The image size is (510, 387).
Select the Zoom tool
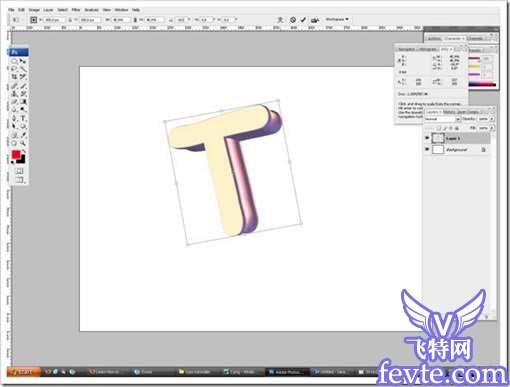pos(23,143)
